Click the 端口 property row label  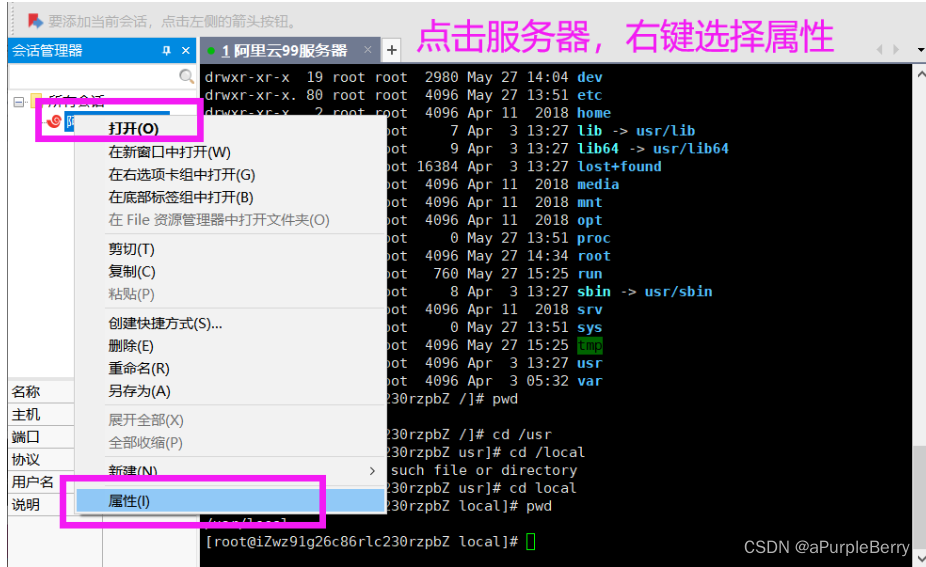tap(26, 437)
